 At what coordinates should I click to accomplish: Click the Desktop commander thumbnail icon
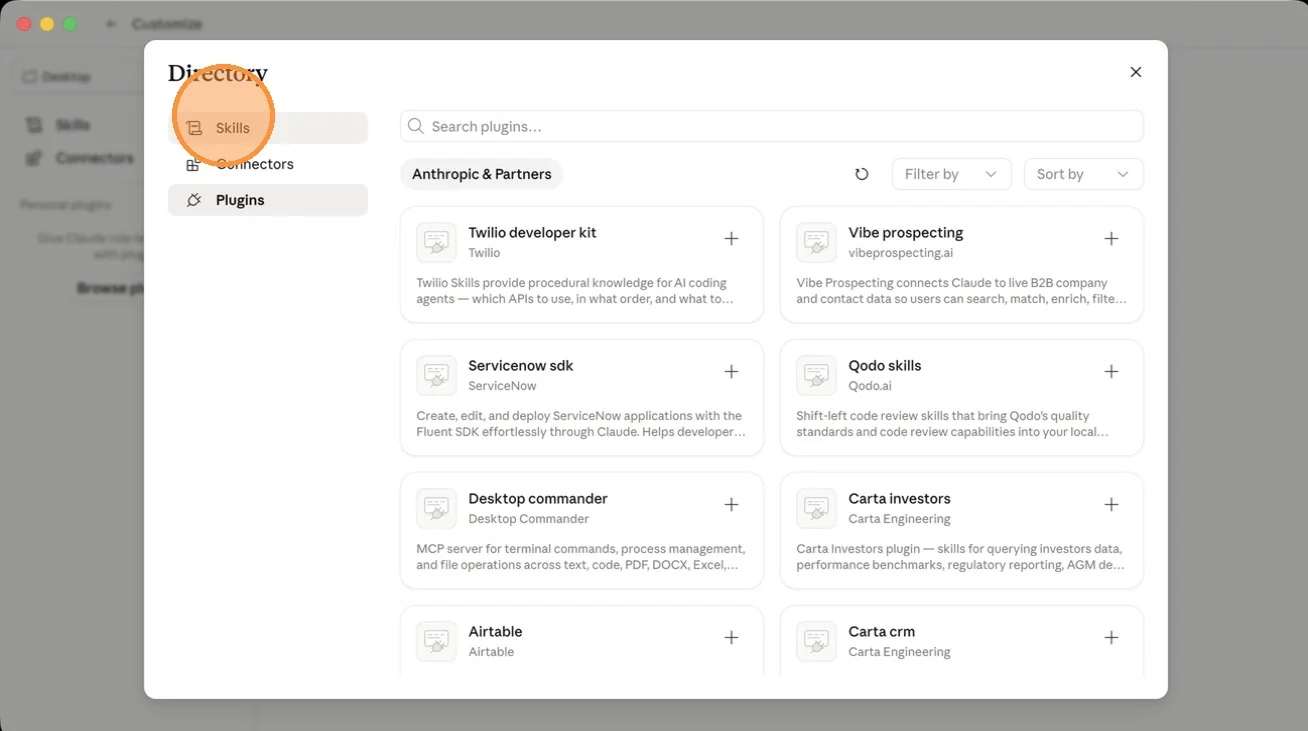pyautogui.click(x=436, y=508)
